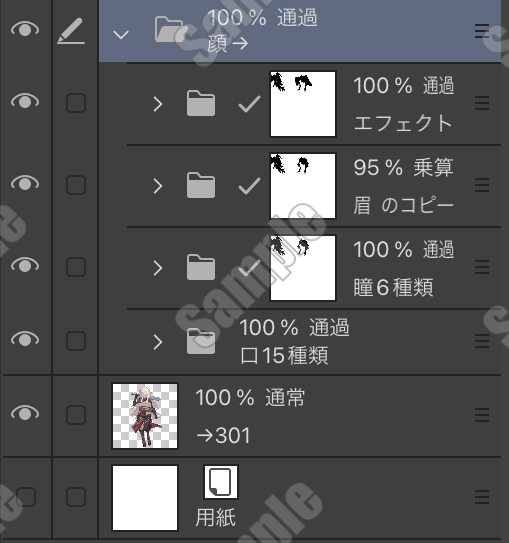Click the folder icon of エフェクト layer
Image resolution: width=509 pixels, height=543 pixels.
click(201, 103)
